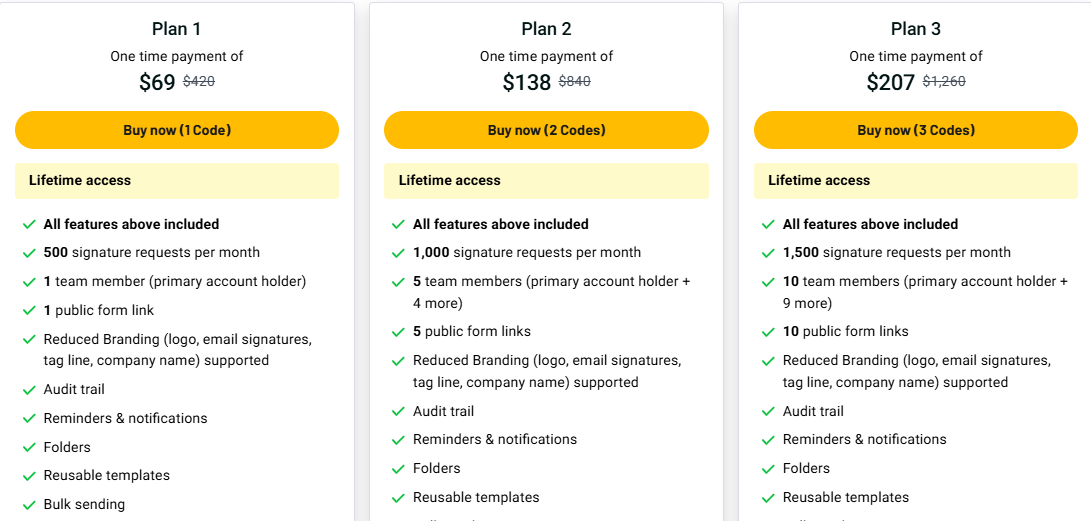Viewport: 1091px width, 521px height.
Task: Click checkmark beside Plan 3 Reusable templates
Action: click(x=768, y=498)
